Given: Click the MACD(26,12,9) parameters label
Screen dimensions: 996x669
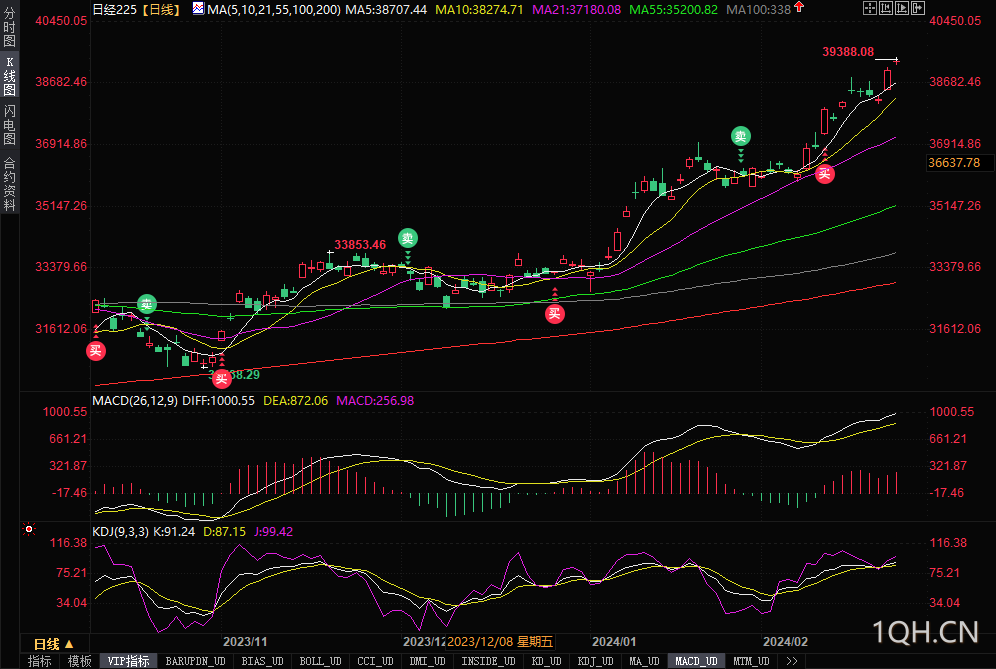Looking at the screenshot, I should [135, 401].
